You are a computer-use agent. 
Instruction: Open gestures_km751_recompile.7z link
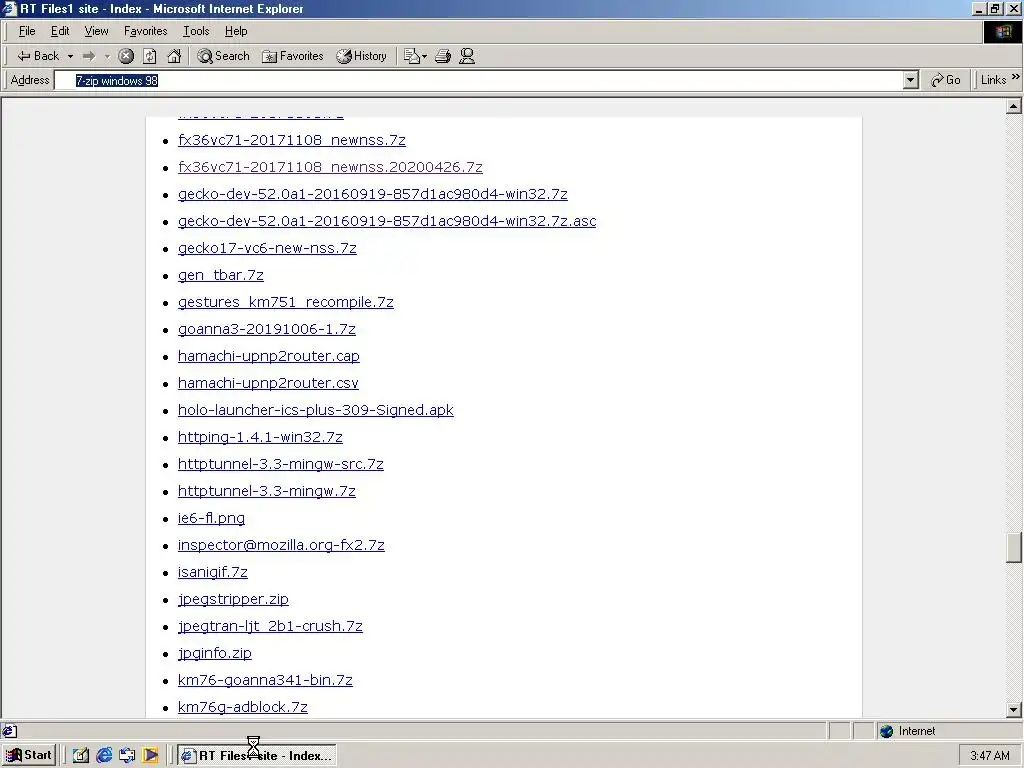click(x=285, y=302)
